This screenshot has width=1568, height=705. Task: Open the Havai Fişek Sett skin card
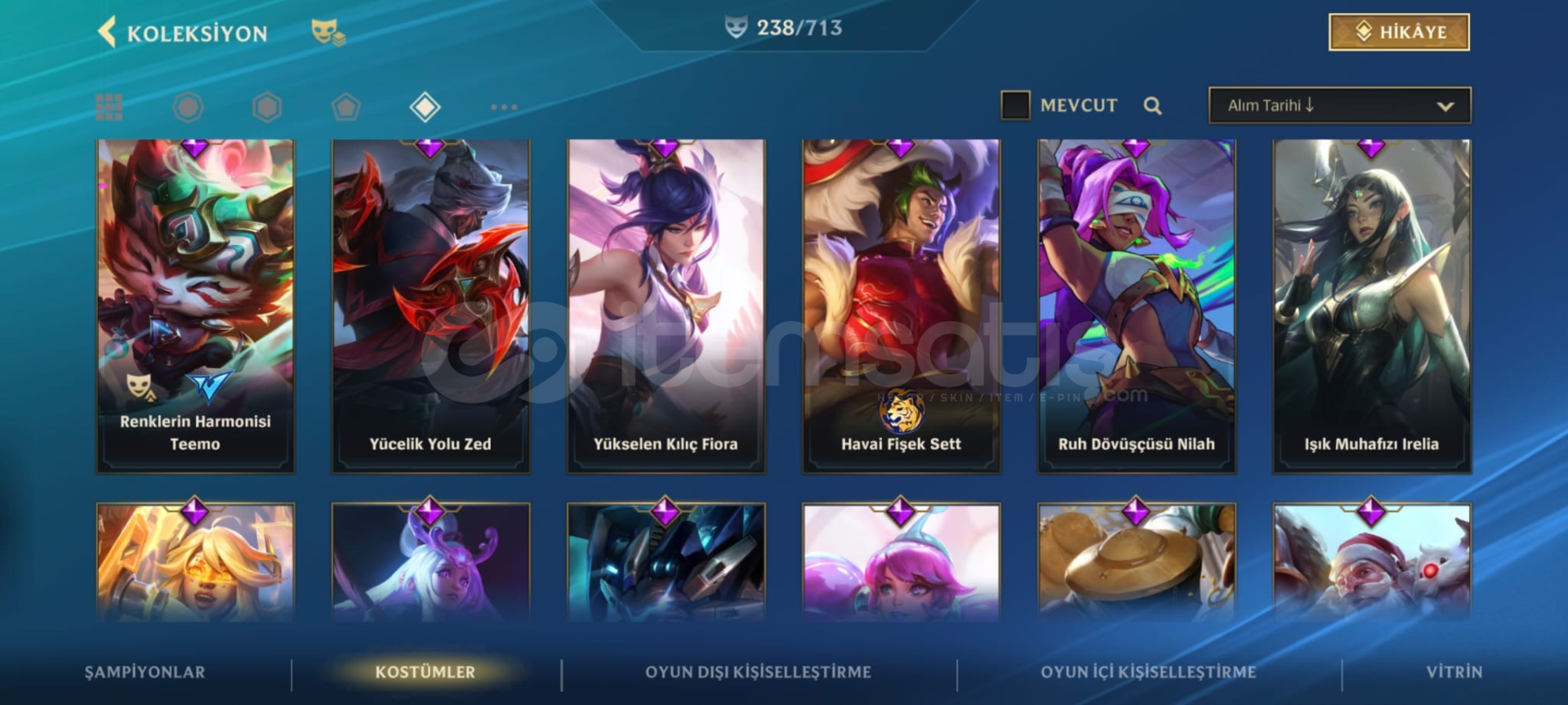pos(901,306)
